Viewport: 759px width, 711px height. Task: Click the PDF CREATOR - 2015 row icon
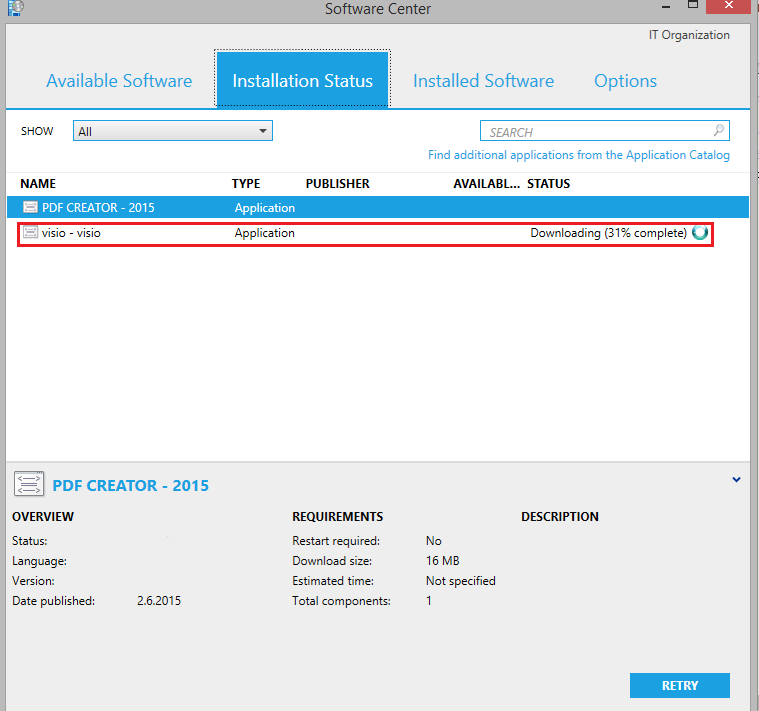tap(30, 208)
